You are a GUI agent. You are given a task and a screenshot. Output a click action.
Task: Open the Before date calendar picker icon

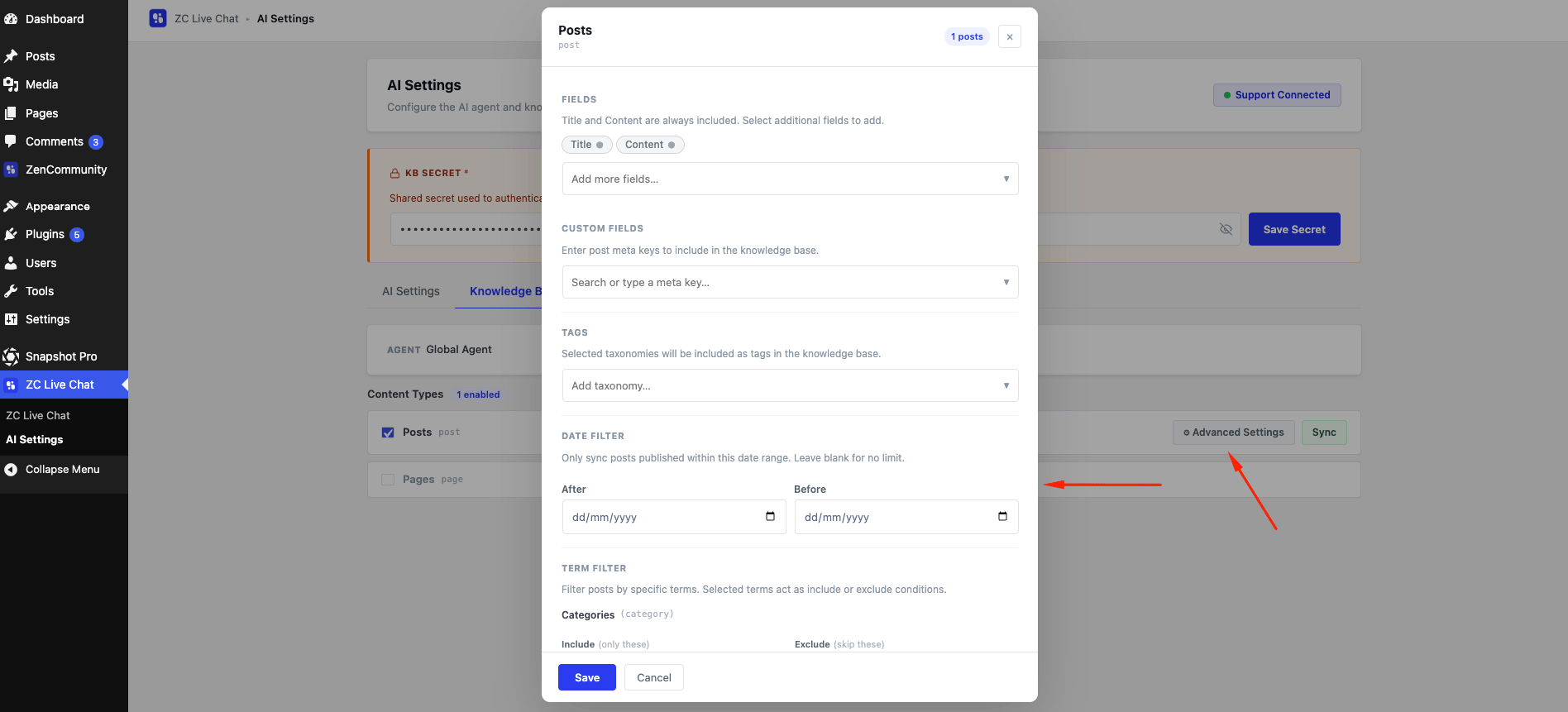[1002, 516]
